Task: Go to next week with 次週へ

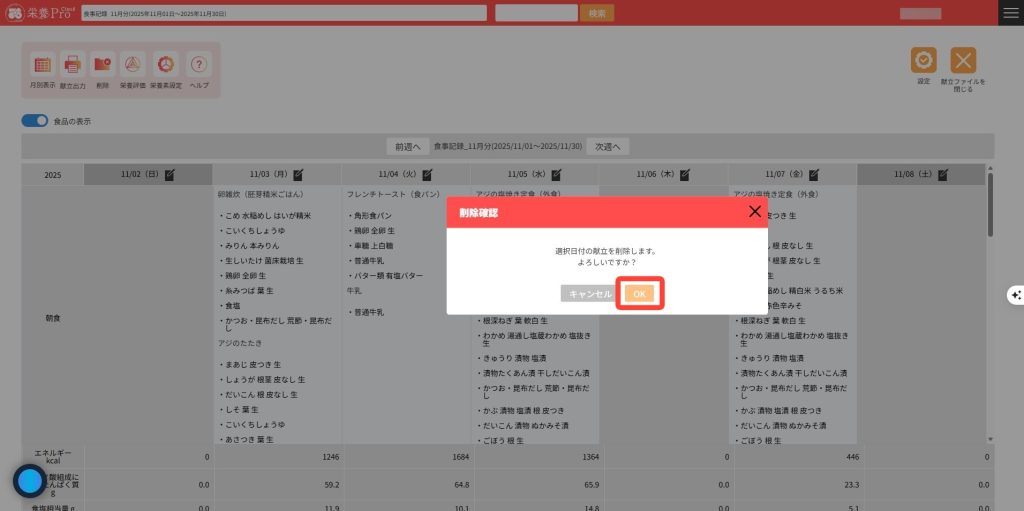Action: [x=608, y=147]
